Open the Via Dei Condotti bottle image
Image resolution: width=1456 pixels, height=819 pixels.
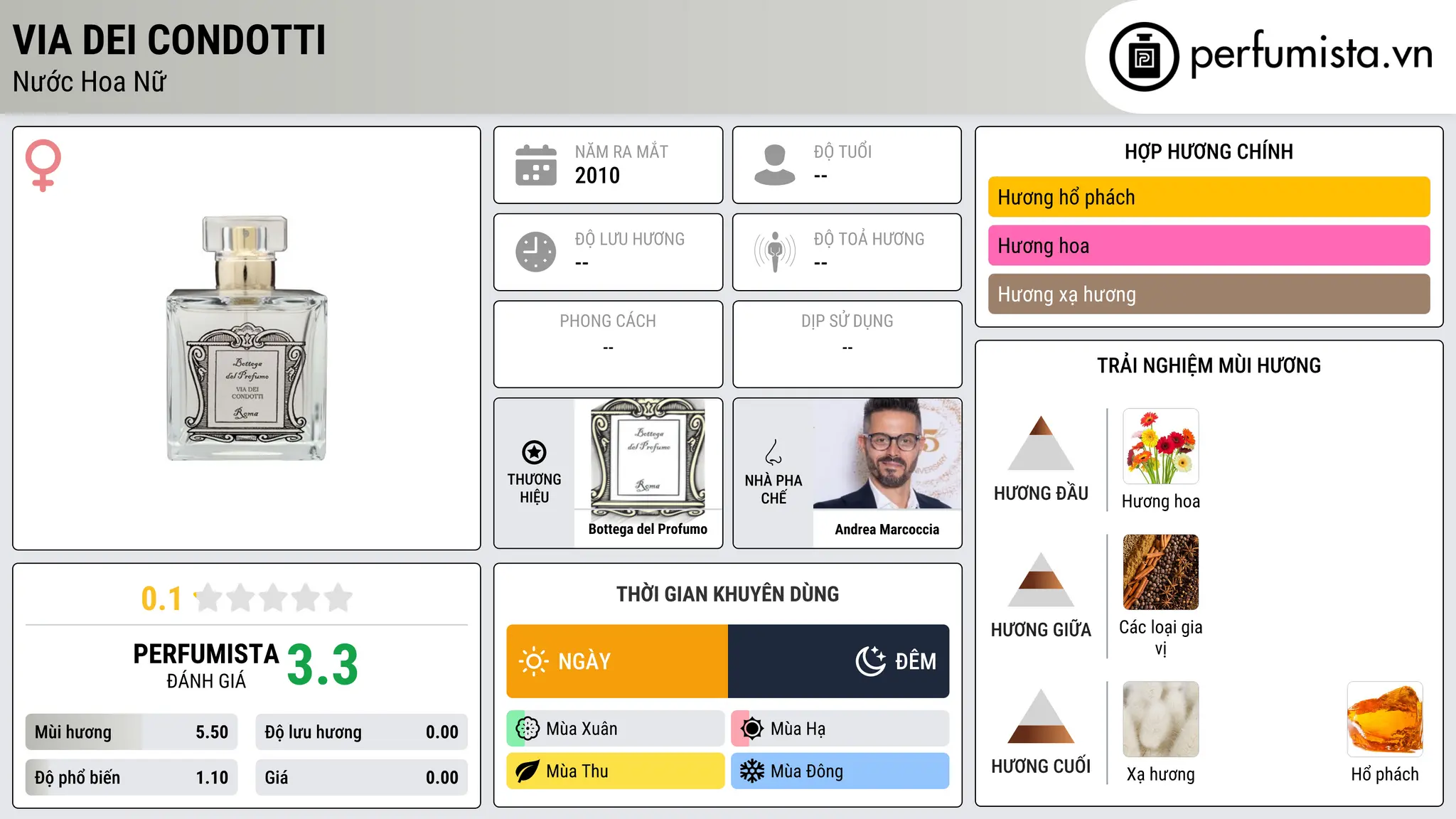[247, 338]
